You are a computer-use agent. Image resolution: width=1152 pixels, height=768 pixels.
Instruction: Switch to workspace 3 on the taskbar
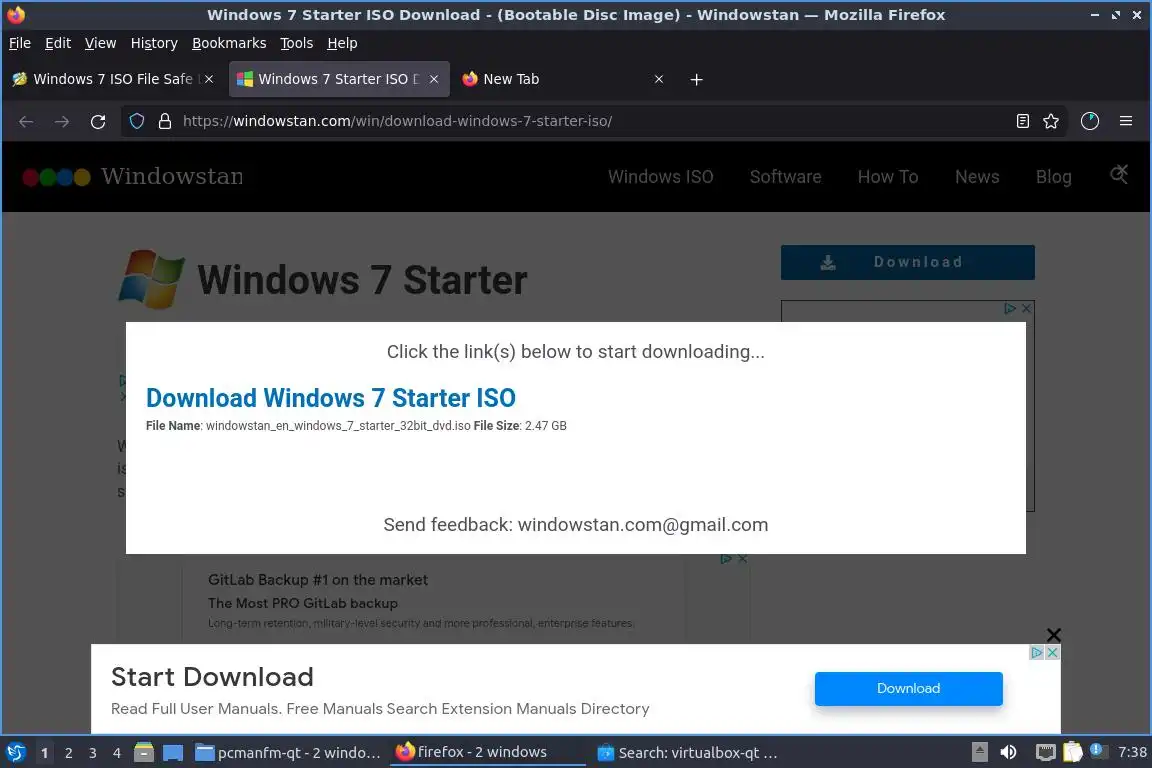pyautogui.click(x=93, y=753)
